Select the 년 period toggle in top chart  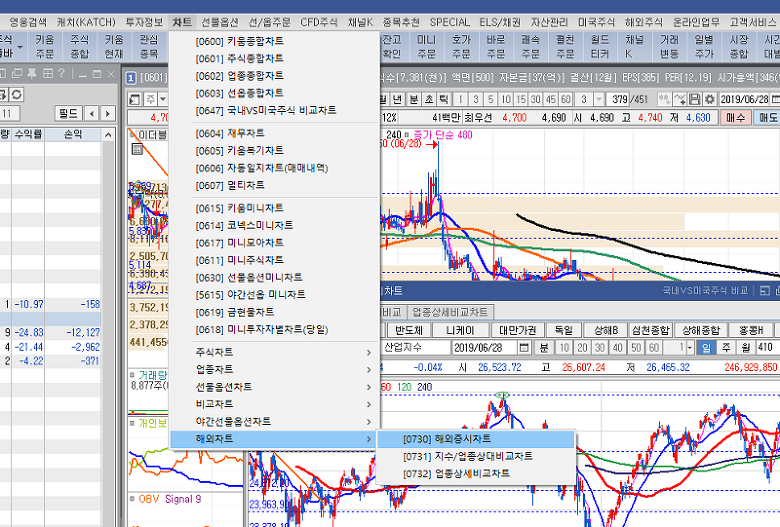click(397, 100)
